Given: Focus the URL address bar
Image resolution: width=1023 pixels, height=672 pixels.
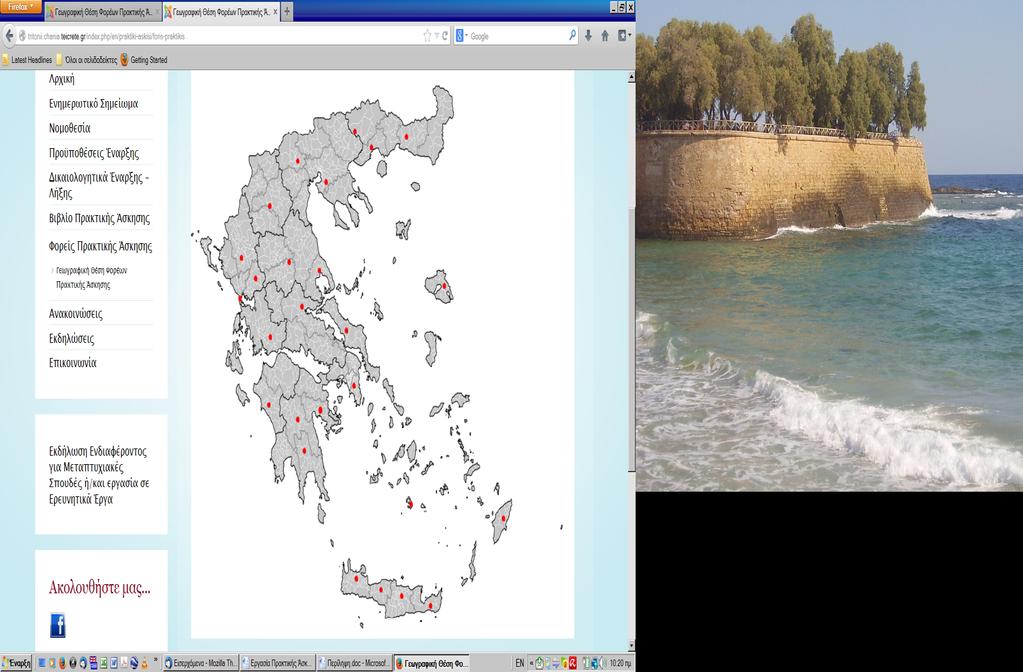Looking at the screenshot, I should pyautogui.click(x=222, y=37).
